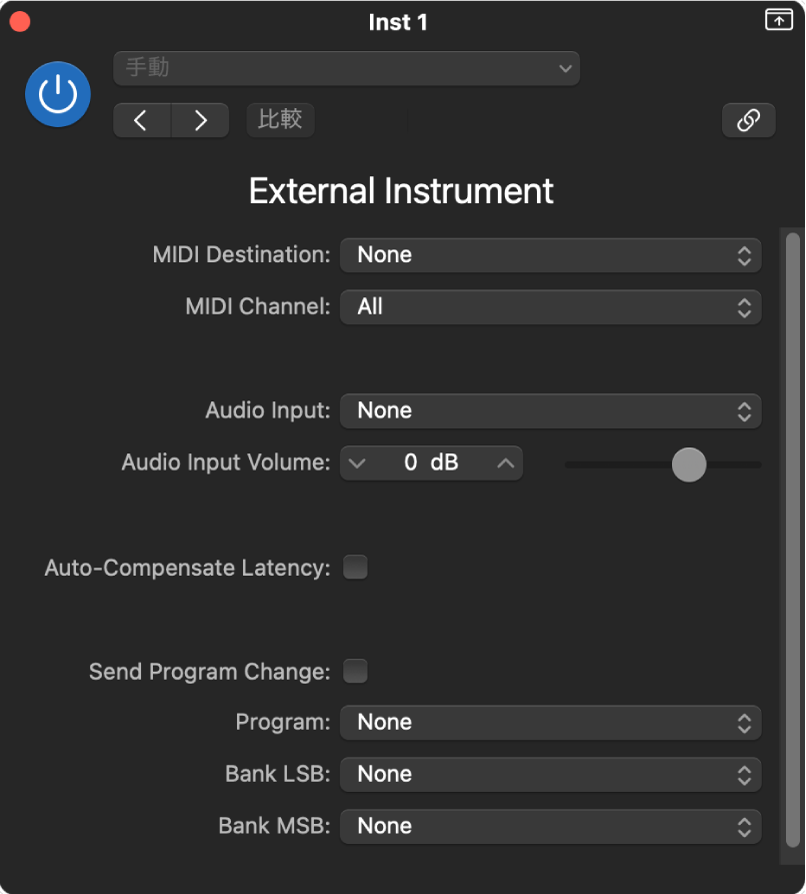
Task: Select the next preset arrow
Action: (x=200, y=120)
